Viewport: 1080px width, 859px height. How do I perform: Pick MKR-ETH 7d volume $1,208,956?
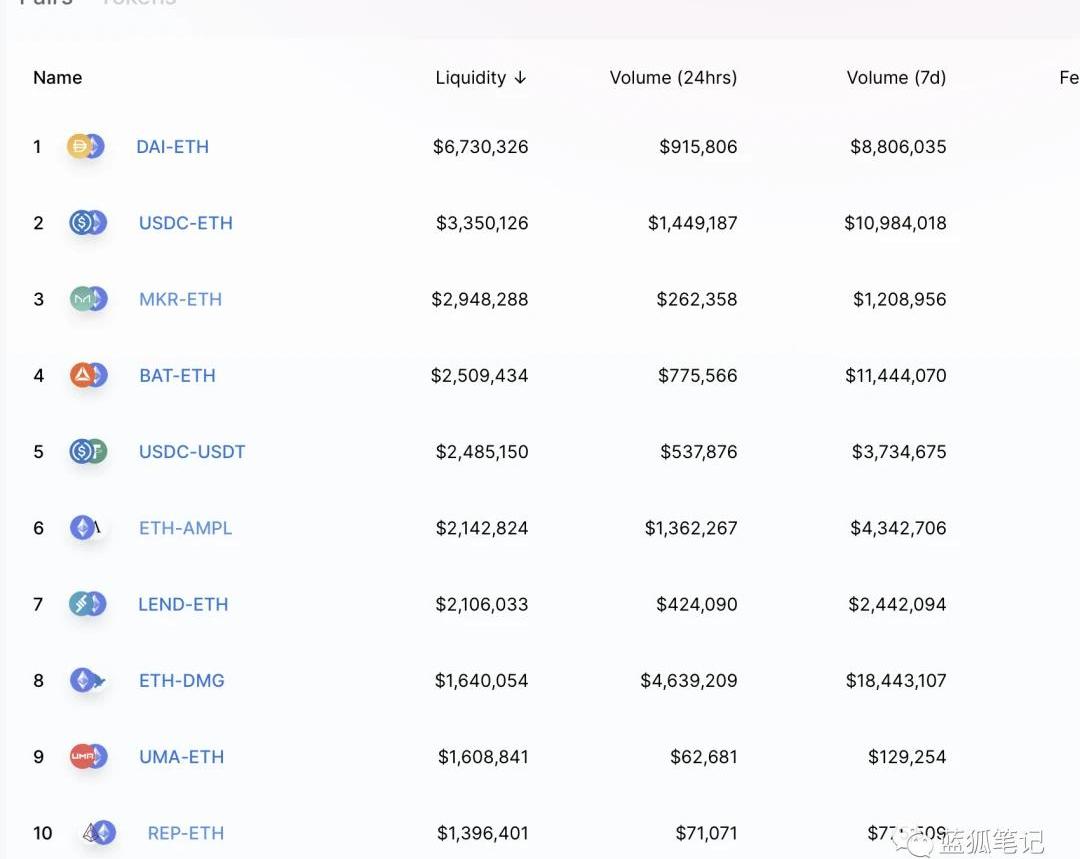point(900,300)
